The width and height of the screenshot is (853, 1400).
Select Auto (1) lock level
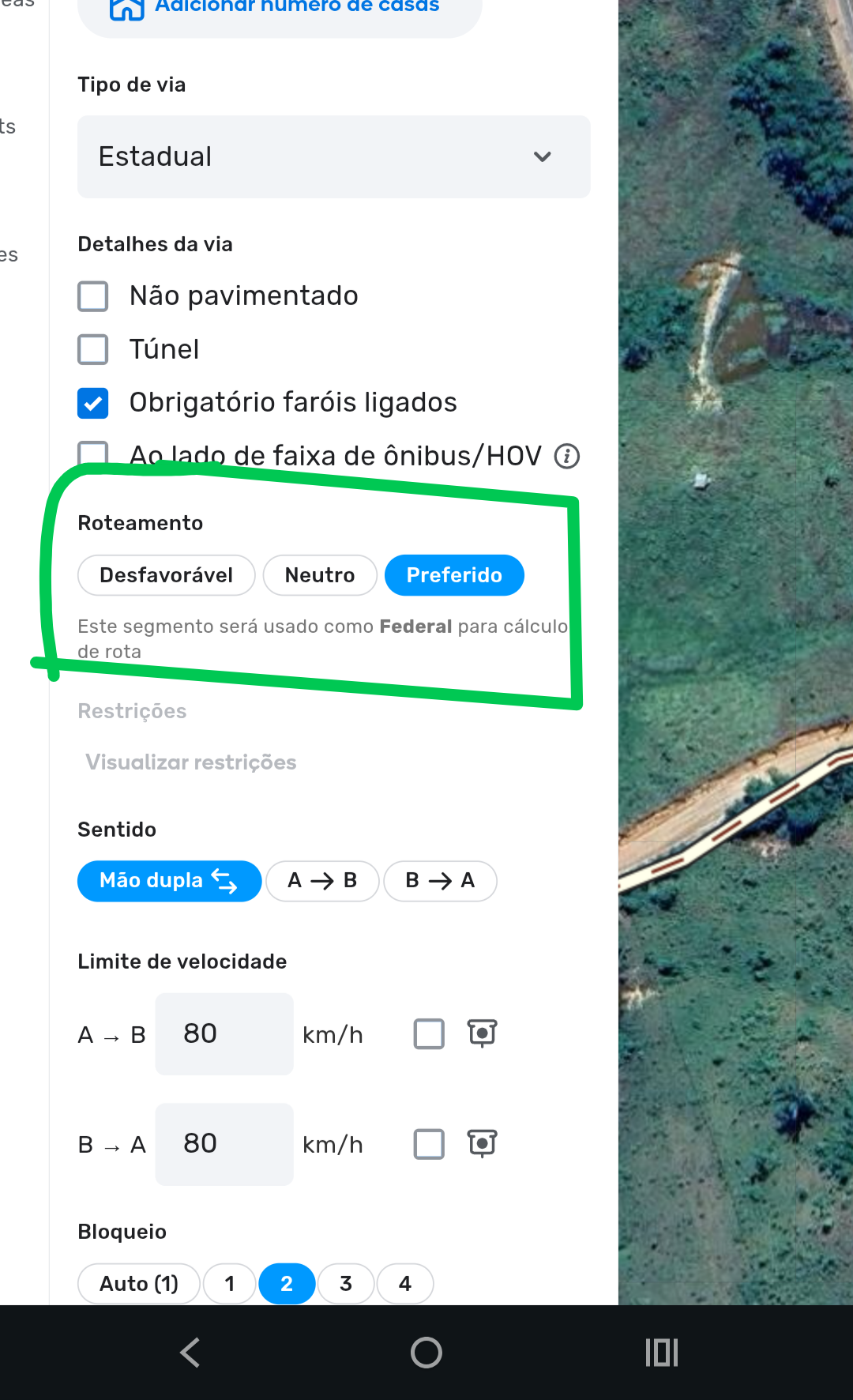point(139,1284)
